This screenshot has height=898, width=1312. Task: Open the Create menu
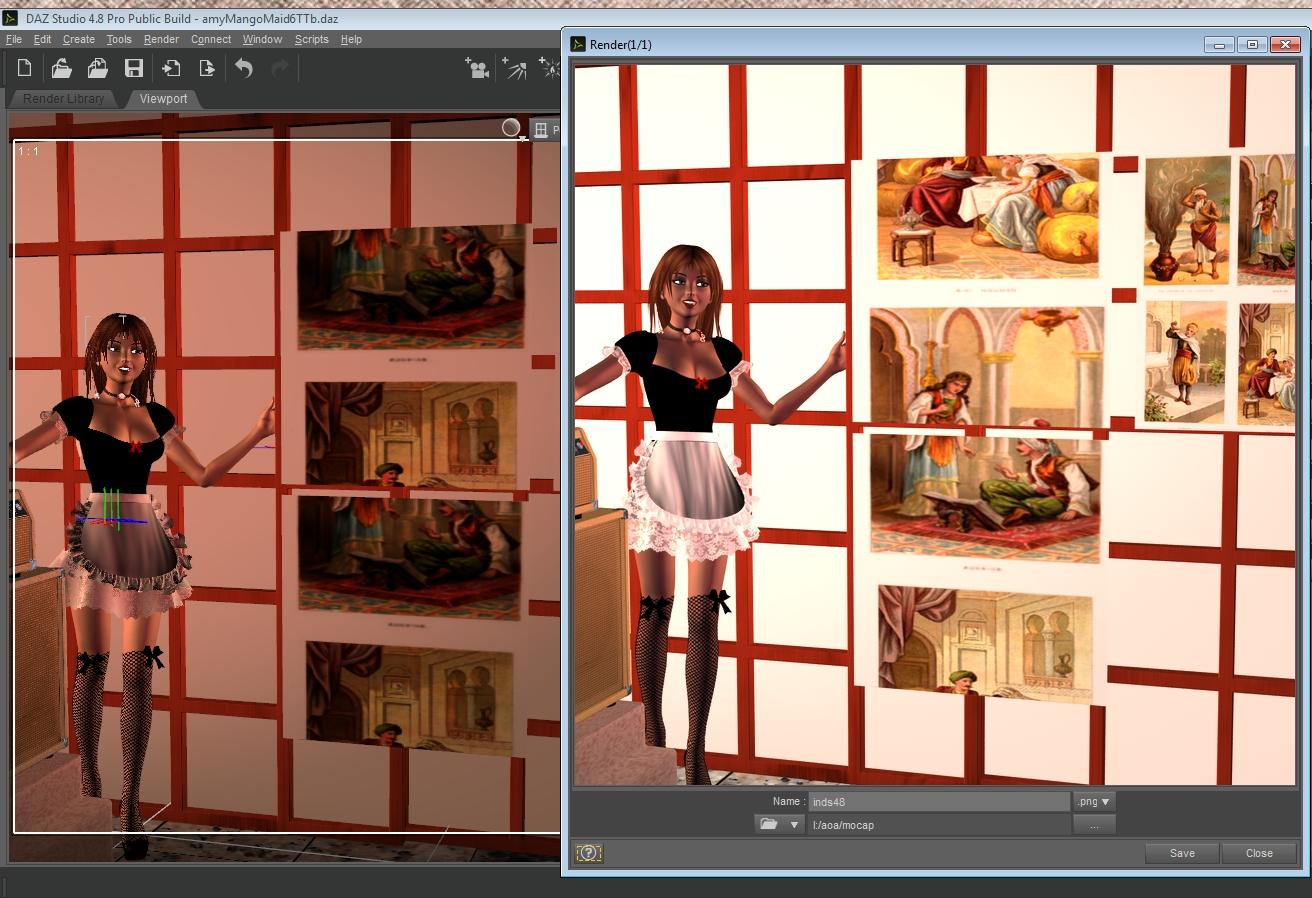coord(79,39)
